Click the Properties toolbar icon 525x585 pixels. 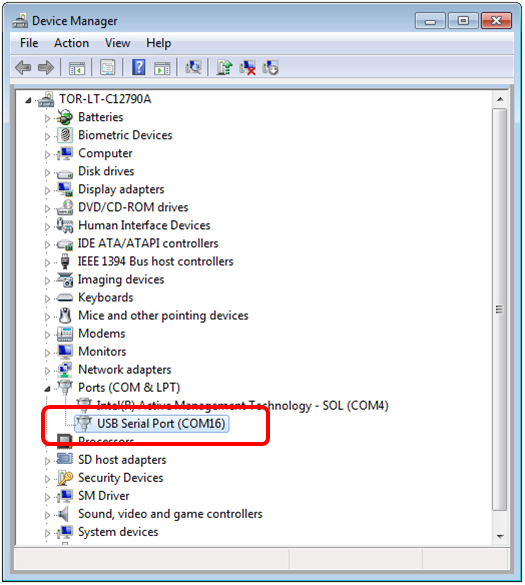click(x=107, y=68)
